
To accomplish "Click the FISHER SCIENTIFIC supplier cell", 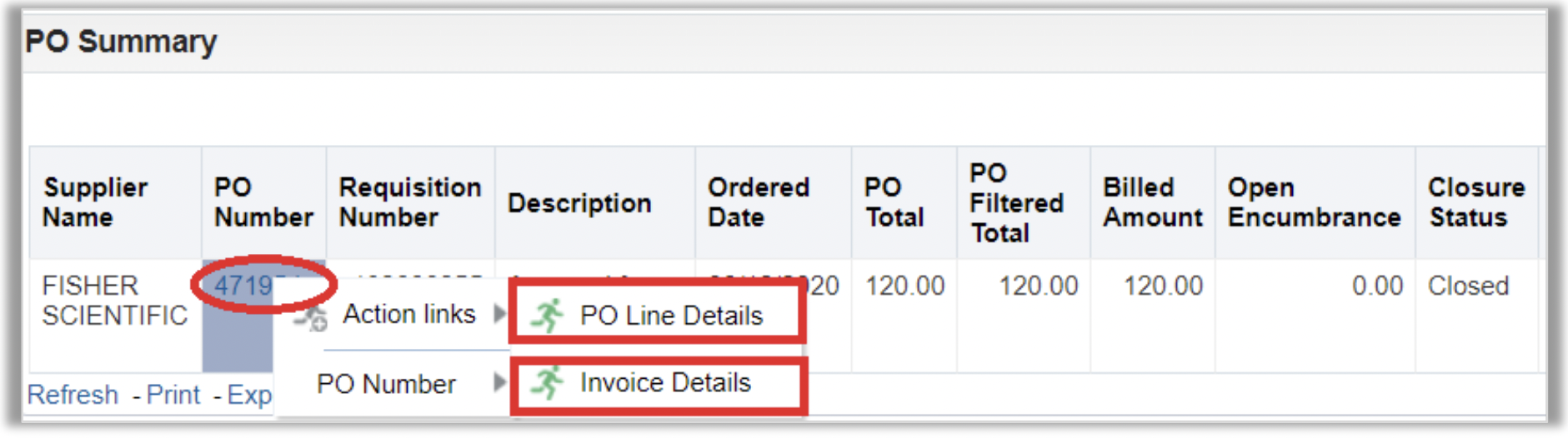I will click(115, 301).
